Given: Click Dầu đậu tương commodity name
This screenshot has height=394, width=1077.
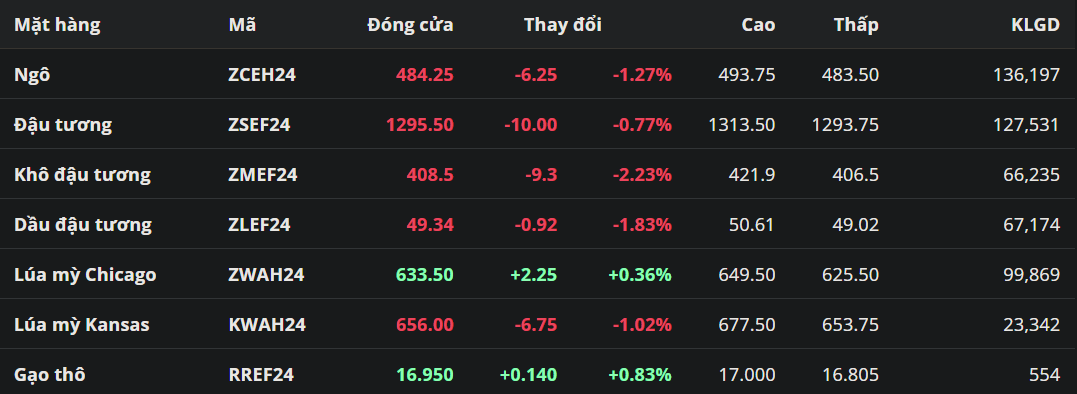Looking at the screenshot, I should [x=83, y=225].
